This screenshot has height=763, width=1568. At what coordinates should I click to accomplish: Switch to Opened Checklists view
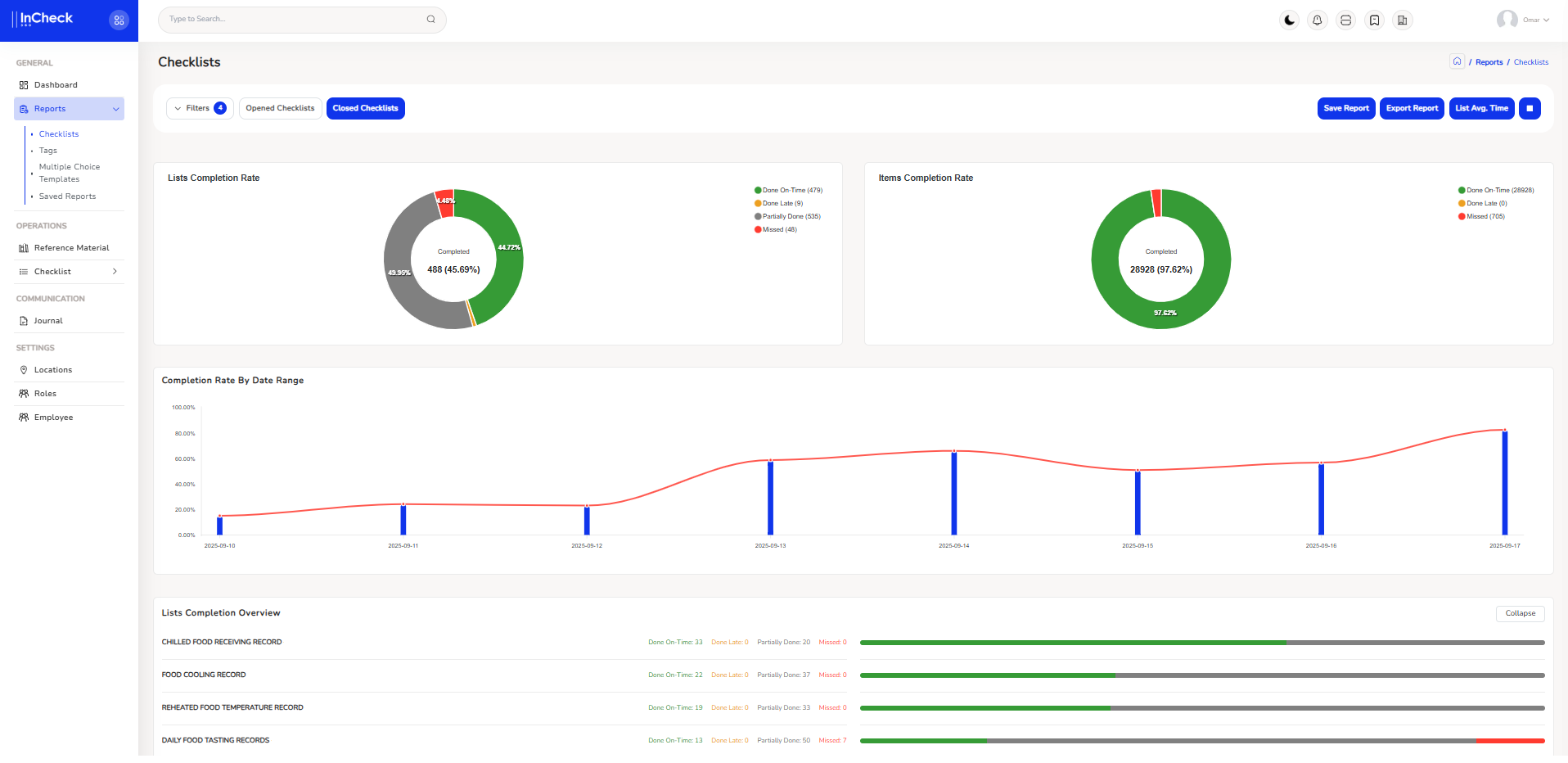coord(280,108)
